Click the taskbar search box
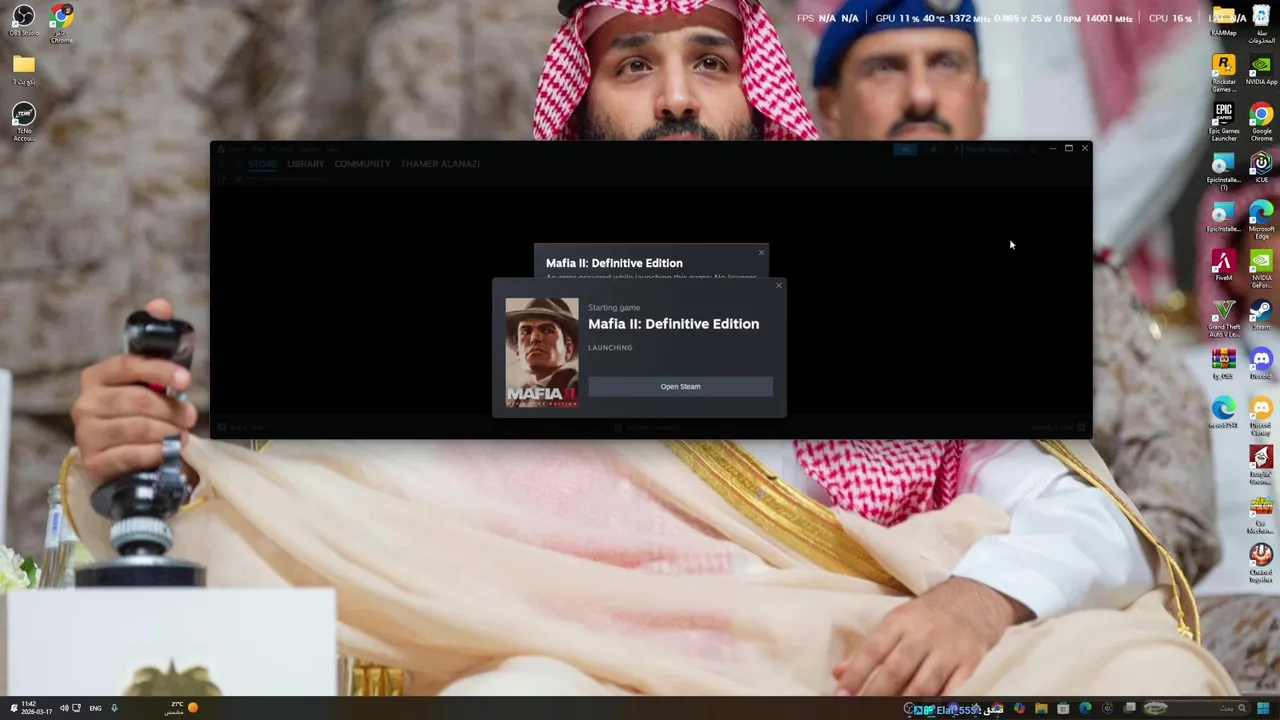The height and width of the screenshot is (720, 1280). click(x=1196, y=708)
